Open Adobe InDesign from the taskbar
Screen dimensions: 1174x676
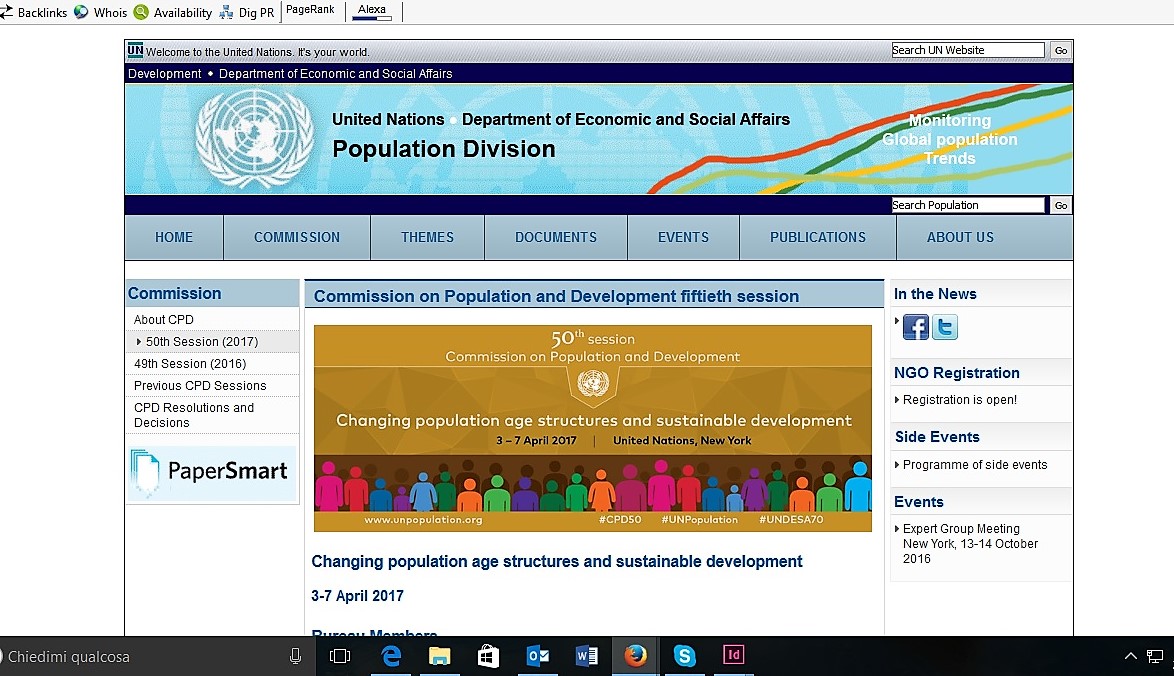[x=733, y=655]
